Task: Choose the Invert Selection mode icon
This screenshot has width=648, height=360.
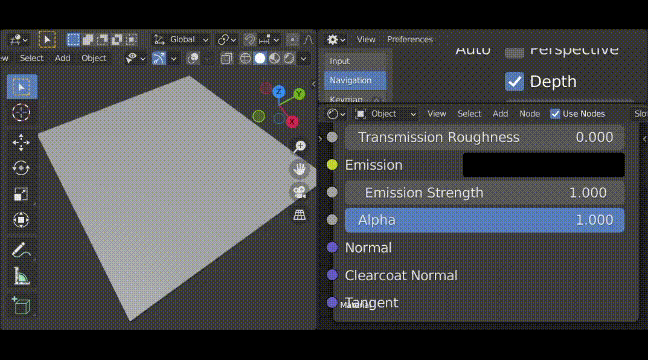Action: pyautogui.click(x=117, y=40)
